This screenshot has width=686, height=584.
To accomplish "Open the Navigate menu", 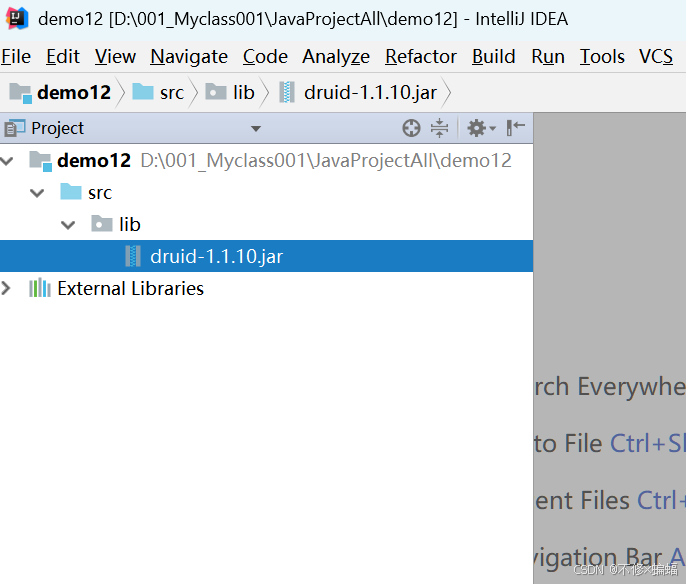I will 189,56.
